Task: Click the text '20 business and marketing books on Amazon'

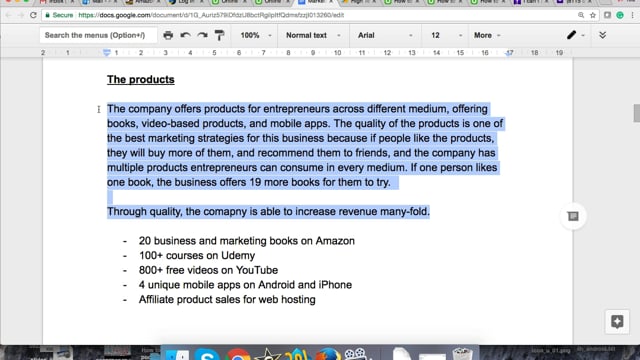Action: pyautogui.click(x=247, y=241)
